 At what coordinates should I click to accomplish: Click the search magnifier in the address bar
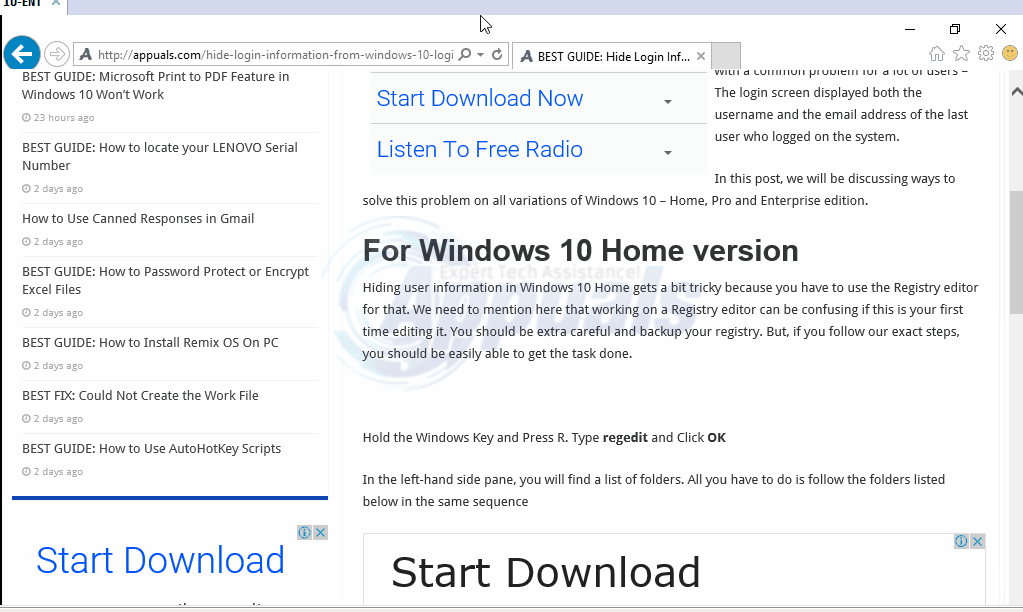click(465, 55)
